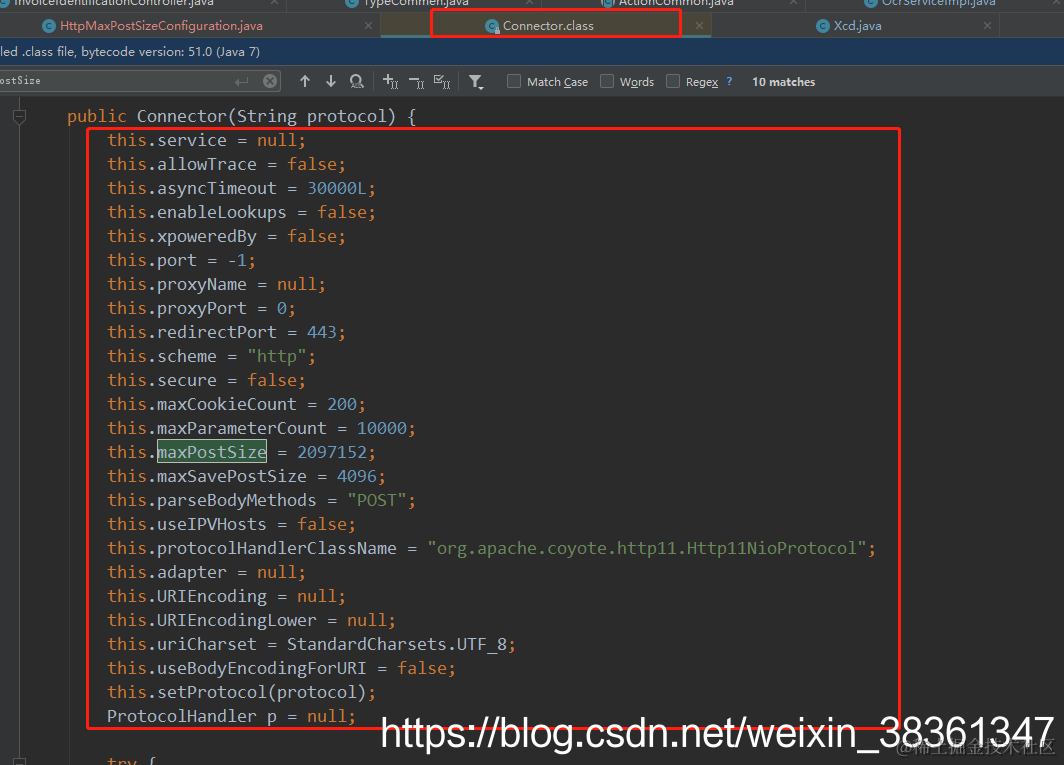This screenshot has height=765, width=1064.
Task: Enable the Words checkbox
Action: tap(607, 81)
